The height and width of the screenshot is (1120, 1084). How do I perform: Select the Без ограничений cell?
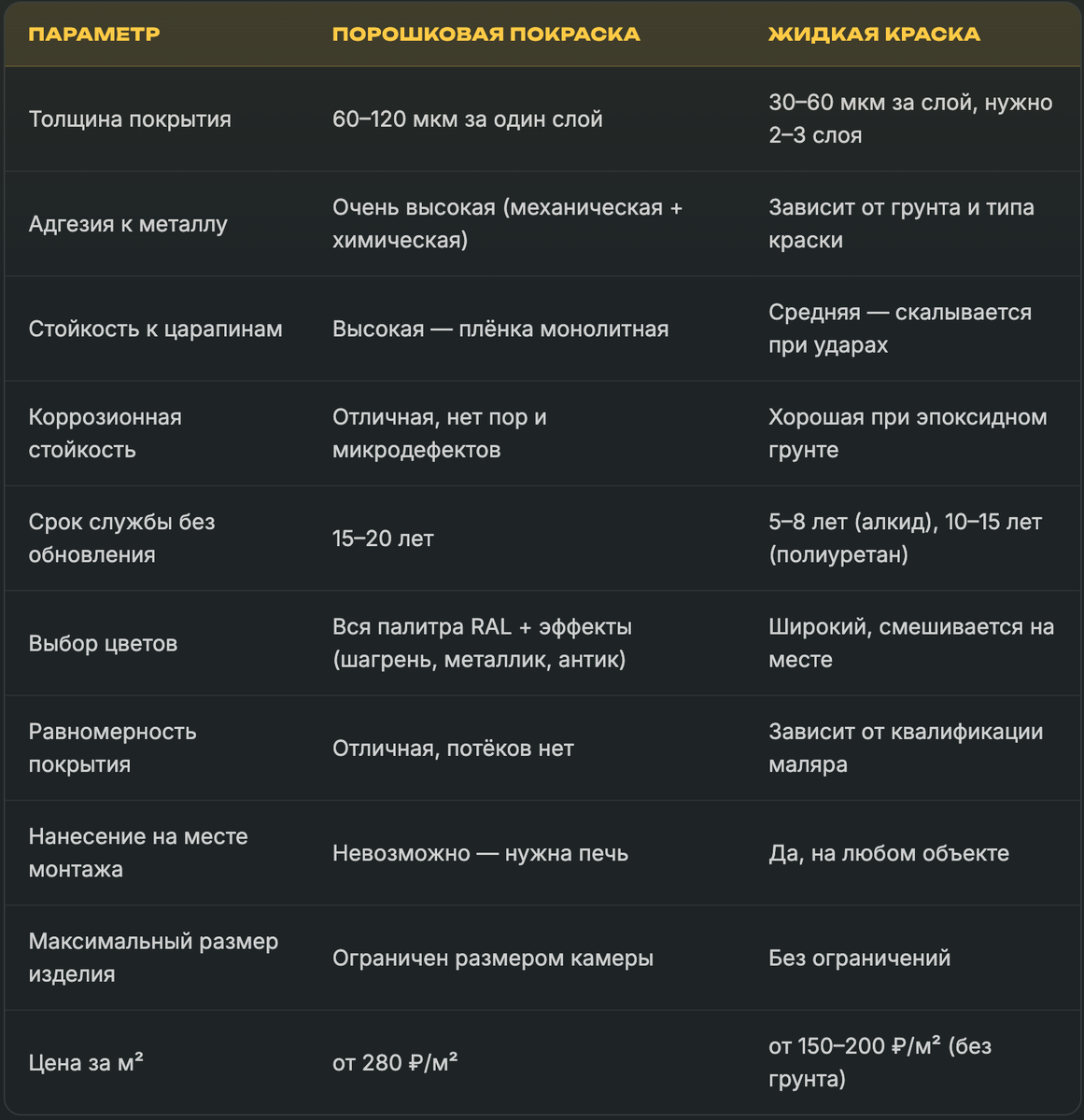(860, 958)
